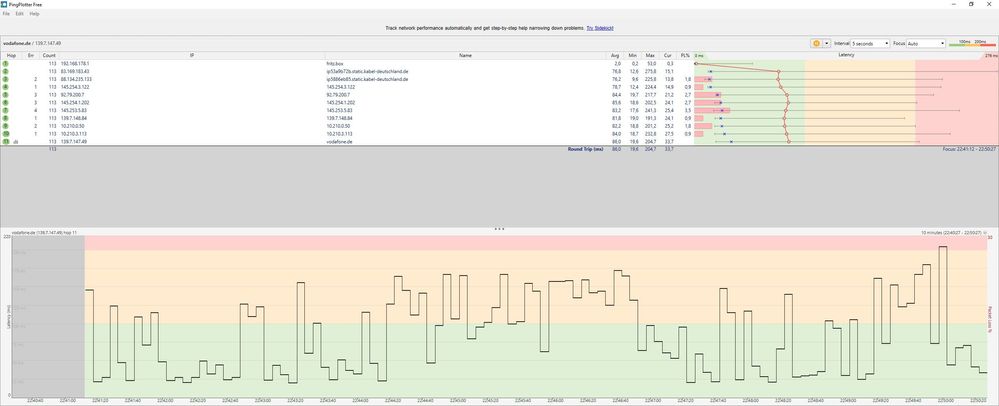The height and width of the screenshot is (406, 999).
Task: Click the PL% column header
Action: tap(685, 55)
